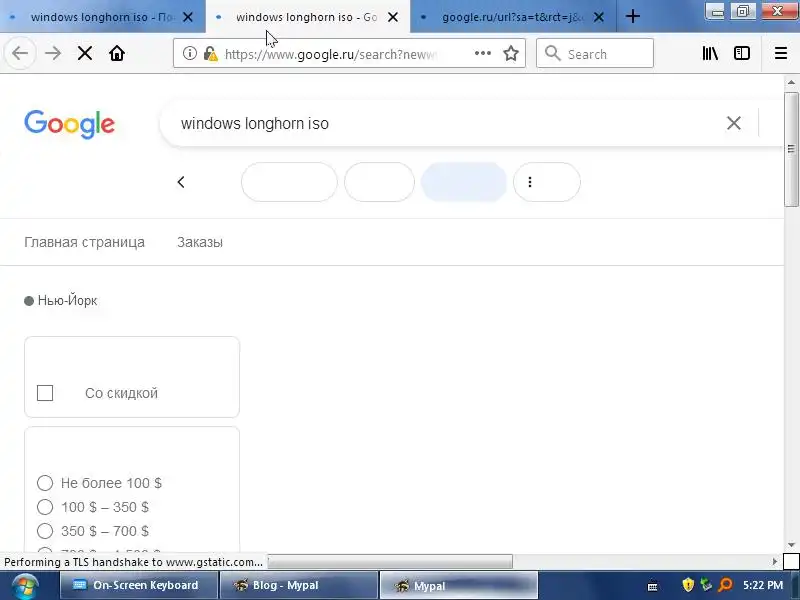Close the first windows longhorn iso tab
This screenshot has width=800, height=600.
[x=188, y=17]
